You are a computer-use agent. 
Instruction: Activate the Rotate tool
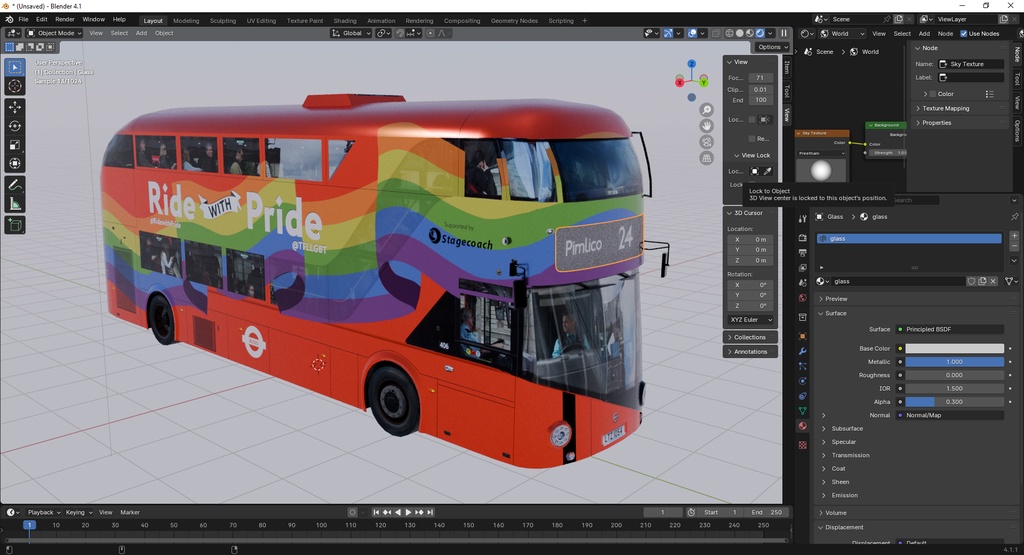[15, 125]
